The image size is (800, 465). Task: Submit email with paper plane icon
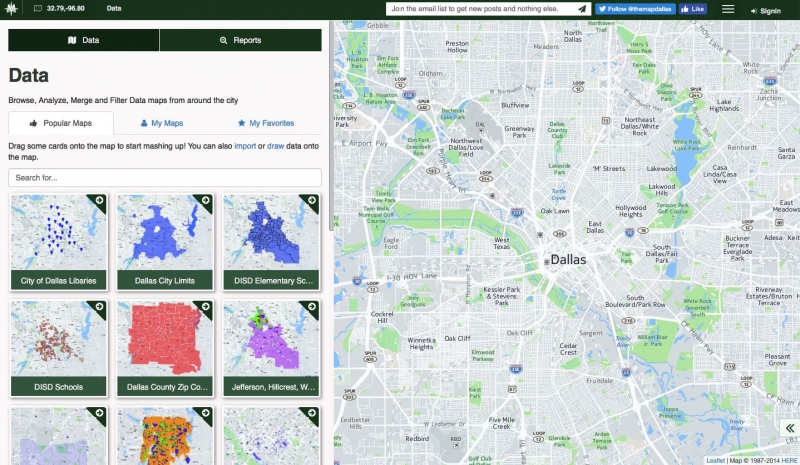[x=582, y=9]
